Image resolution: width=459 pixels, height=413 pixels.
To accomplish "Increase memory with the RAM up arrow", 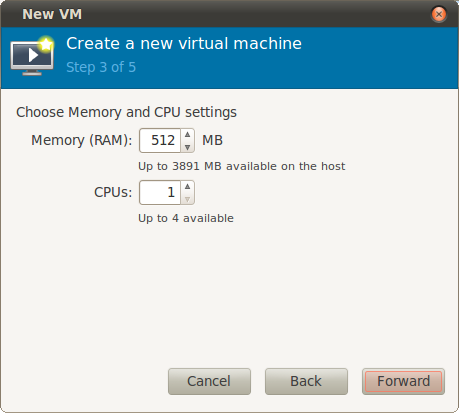I will [188, 134].
